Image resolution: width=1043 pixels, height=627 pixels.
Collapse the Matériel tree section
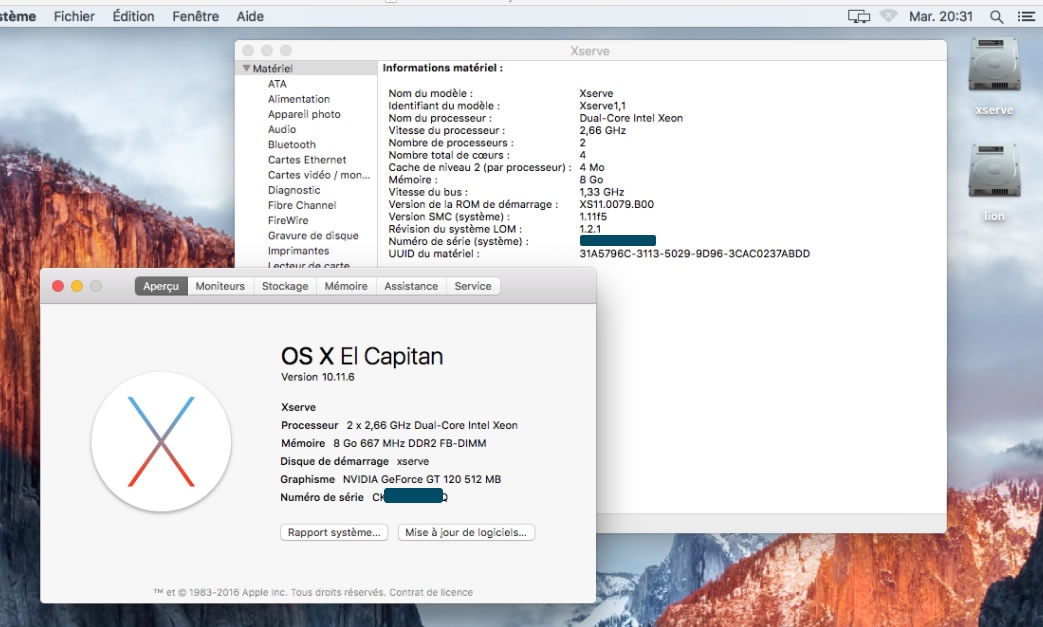pos(247,68)
